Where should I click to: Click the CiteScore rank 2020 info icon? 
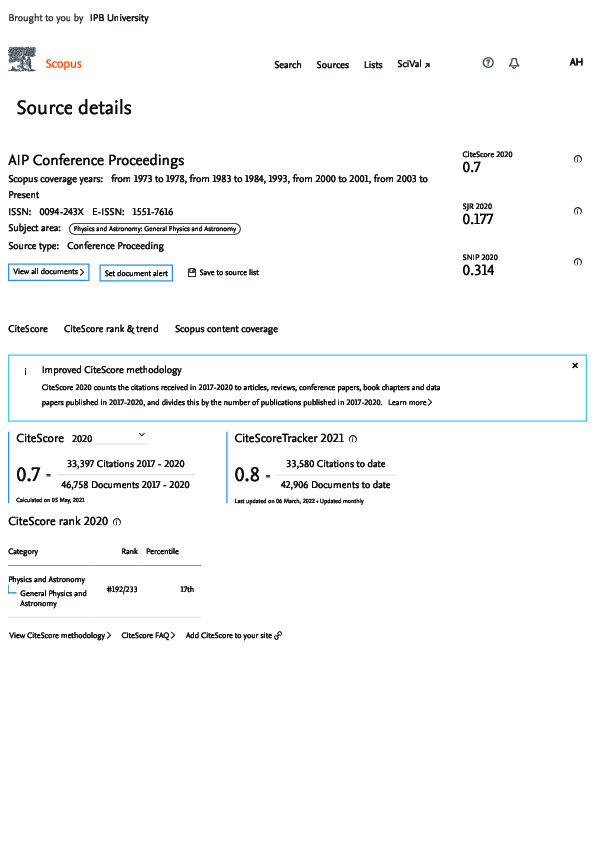click(x=117, y=521)
